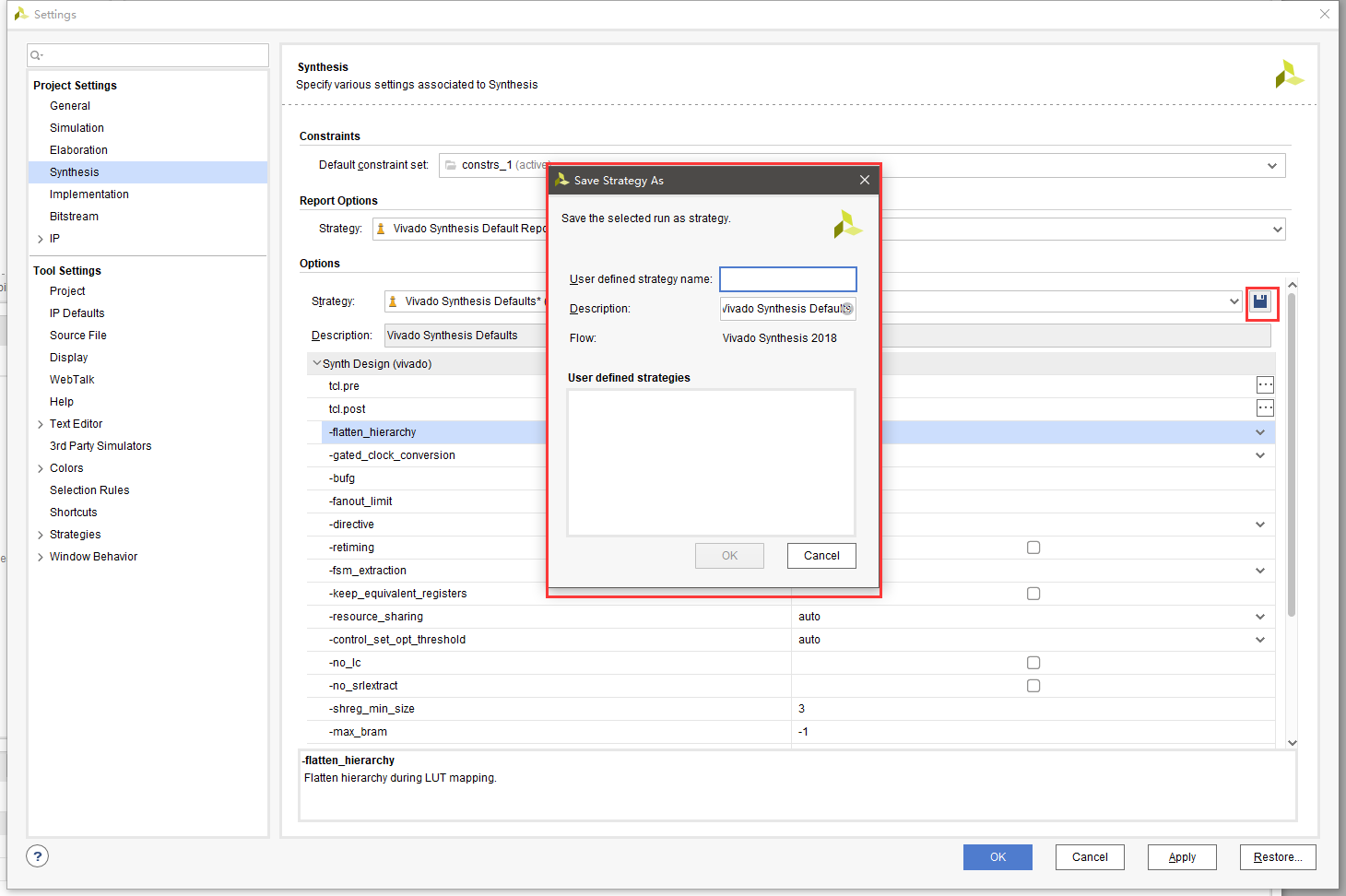The height and width of the screenshot is (896, 1346).
Task: Select Selection Rules setting
Action: click(89, 490)
